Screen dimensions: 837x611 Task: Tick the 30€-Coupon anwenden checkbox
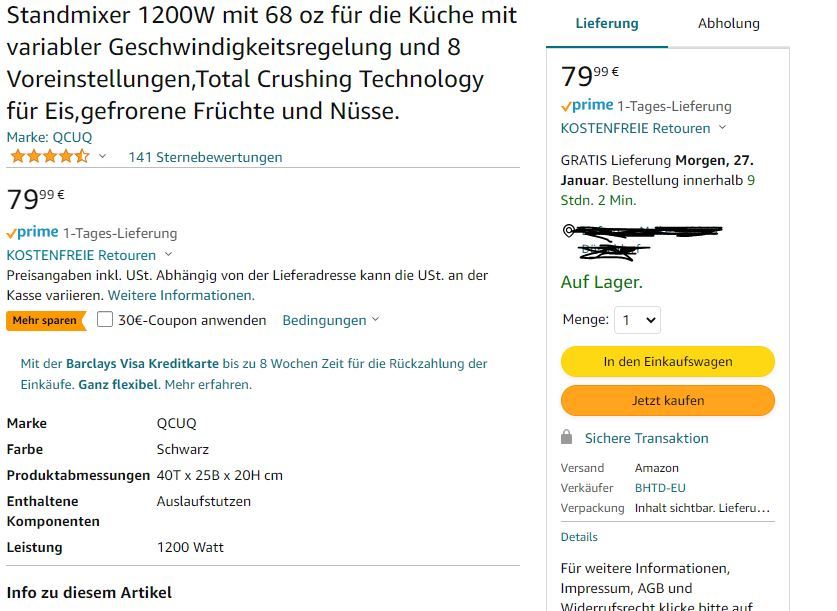[105, 320]
